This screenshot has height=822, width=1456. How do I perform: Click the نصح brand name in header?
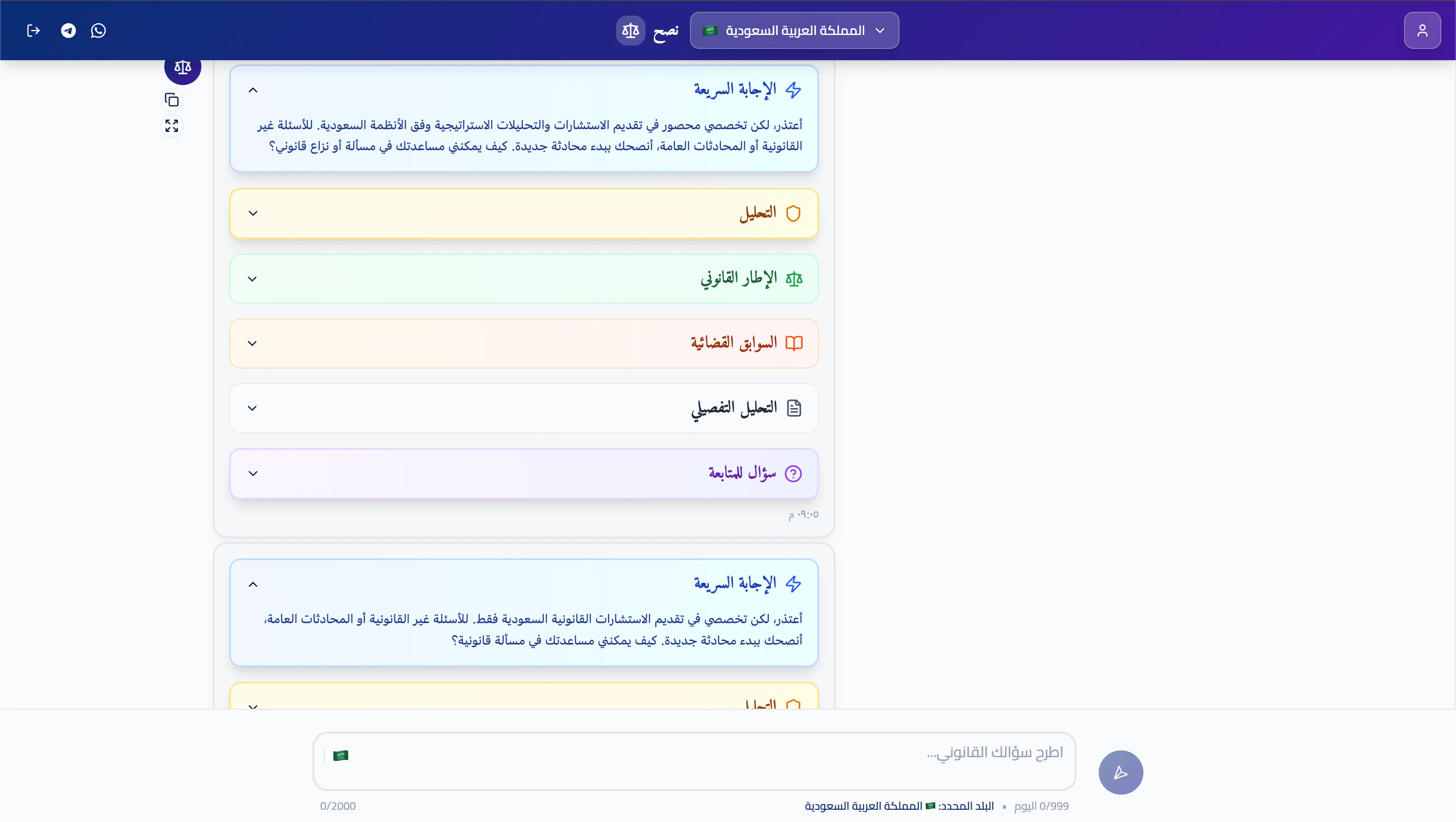tap(665, 31)
